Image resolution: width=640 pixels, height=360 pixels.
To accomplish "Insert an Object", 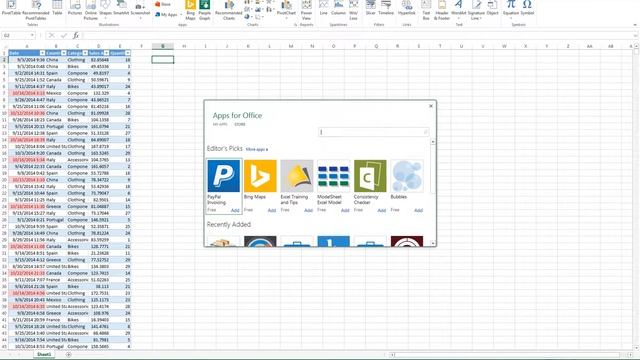I will click(493, 8).
